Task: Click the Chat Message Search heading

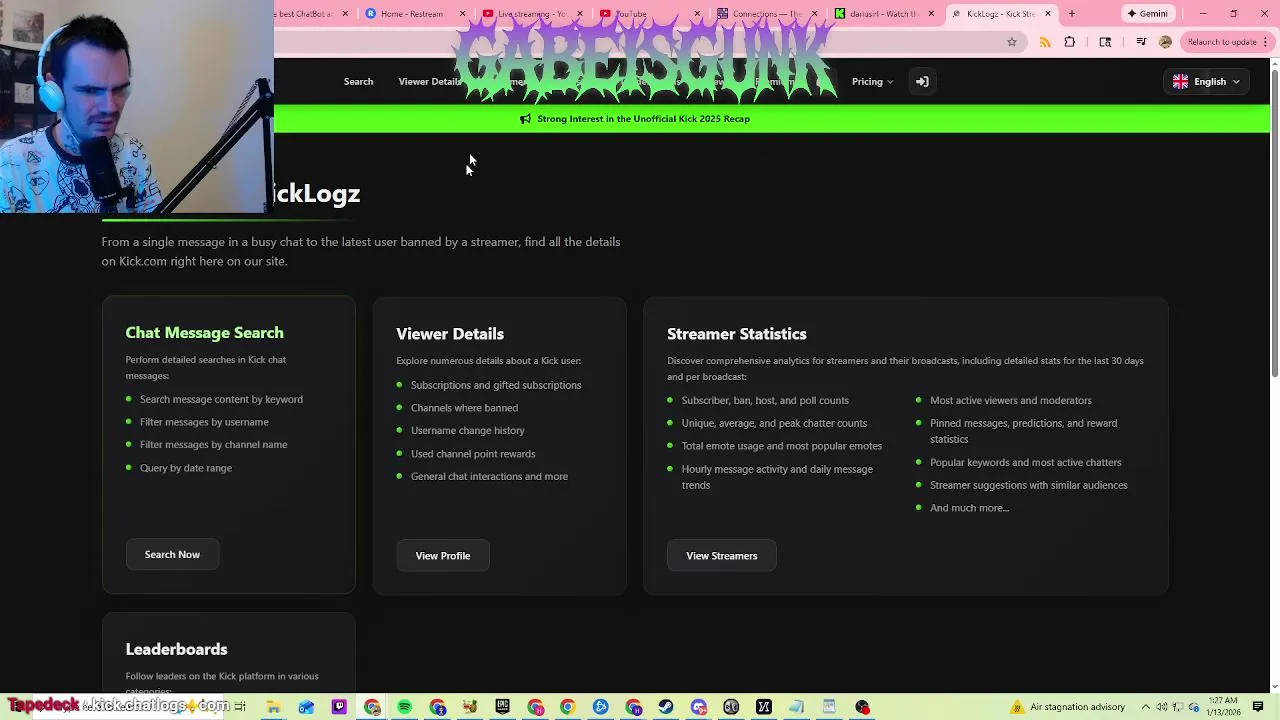Action: [204, 333]
